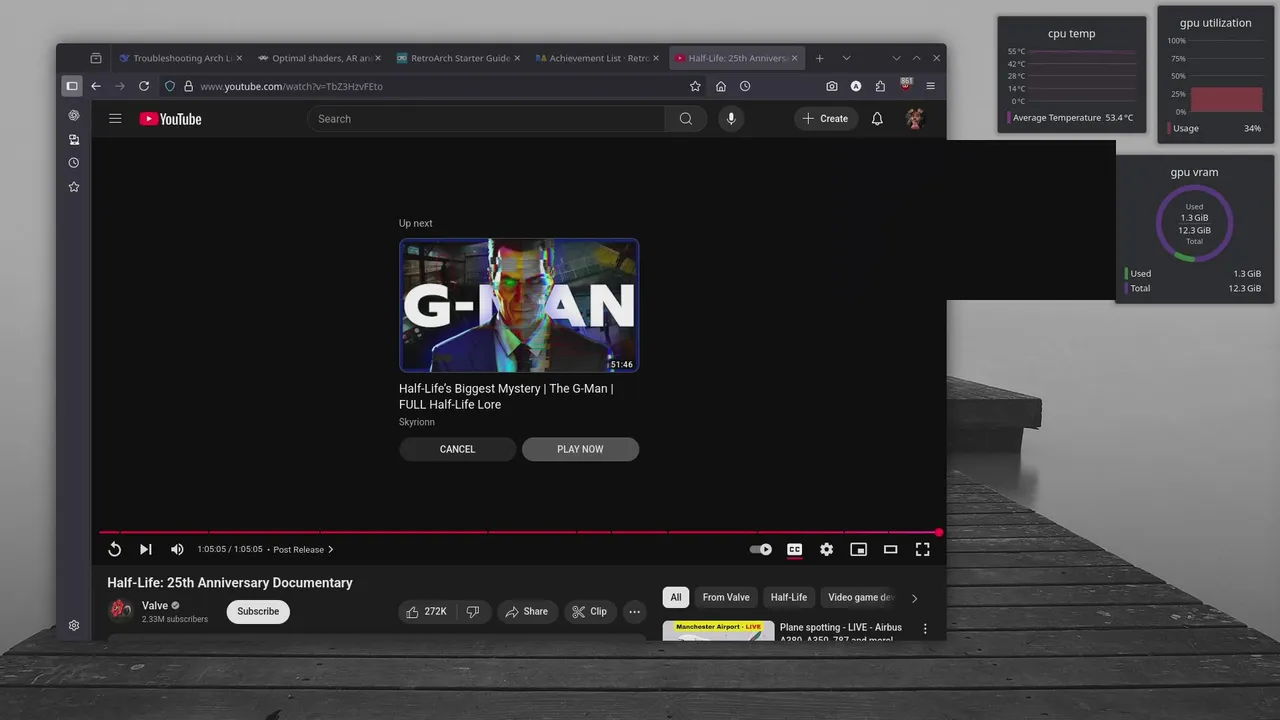Viewport: 1280px width, 720px height.
Task: Open the Plane spotting LIVE video thumbnail
Action: tap(718, 631)
